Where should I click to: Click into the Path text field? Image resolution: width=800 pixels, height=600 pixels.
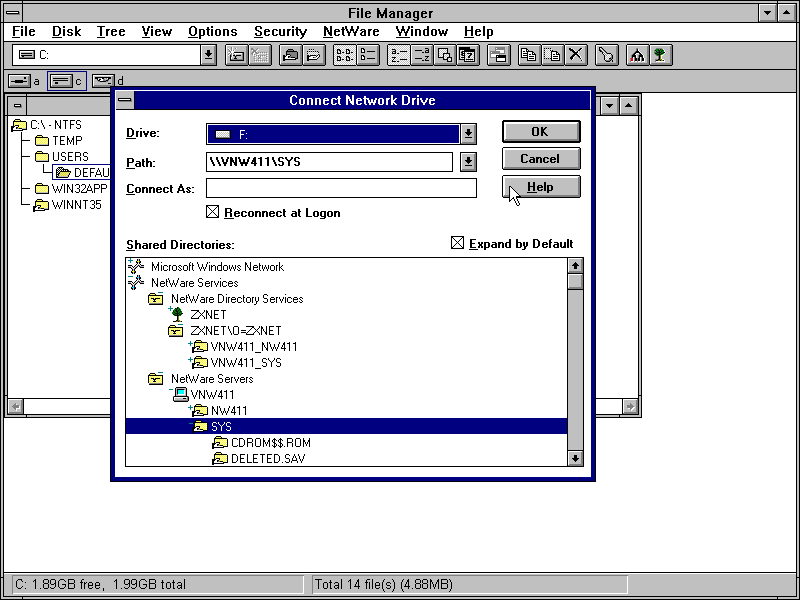(329, 162)
